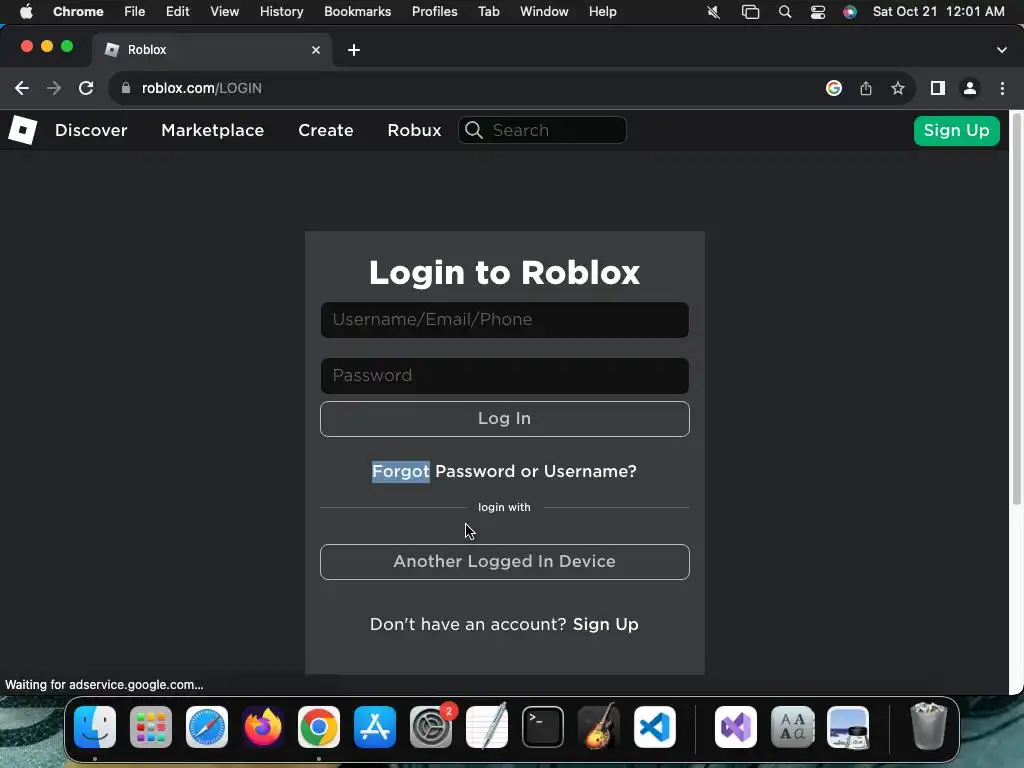Open Visual Studio Code from dock

coord(655,727)
